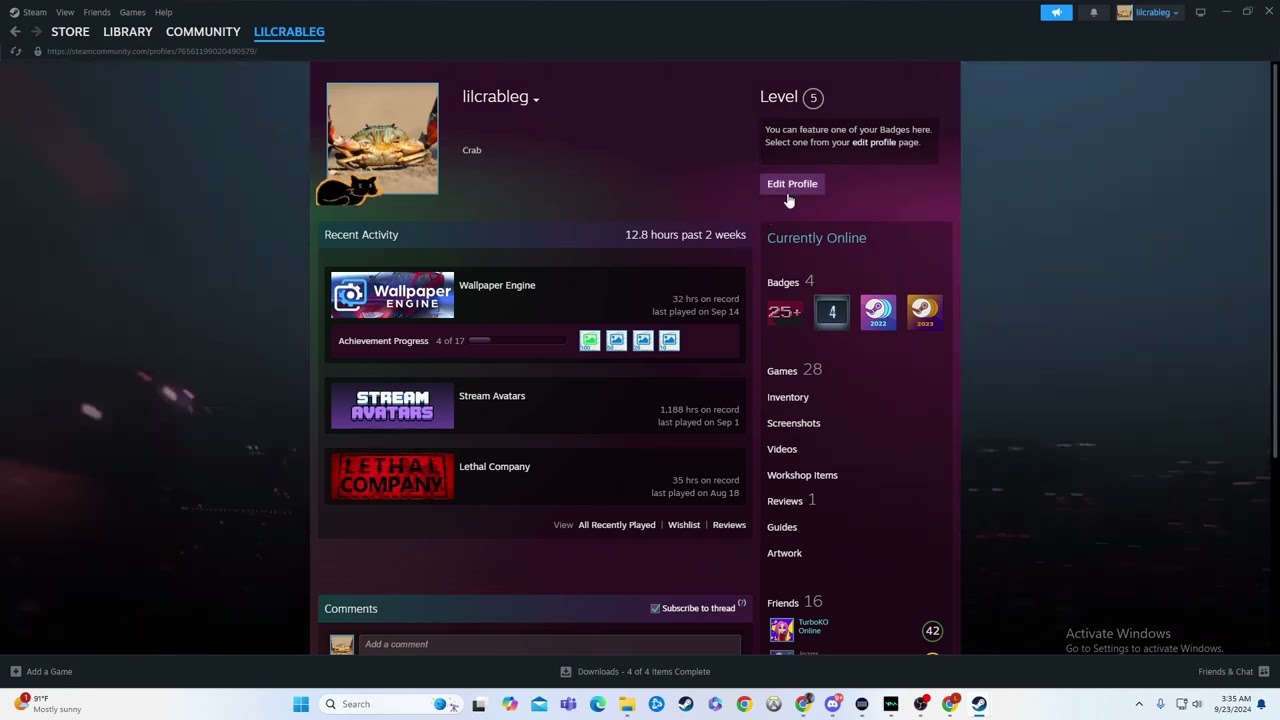Viewport: 1280px width, 720px height.
Task: Click the Steam 2023 badge icon
Action: (x=922, y=311)
